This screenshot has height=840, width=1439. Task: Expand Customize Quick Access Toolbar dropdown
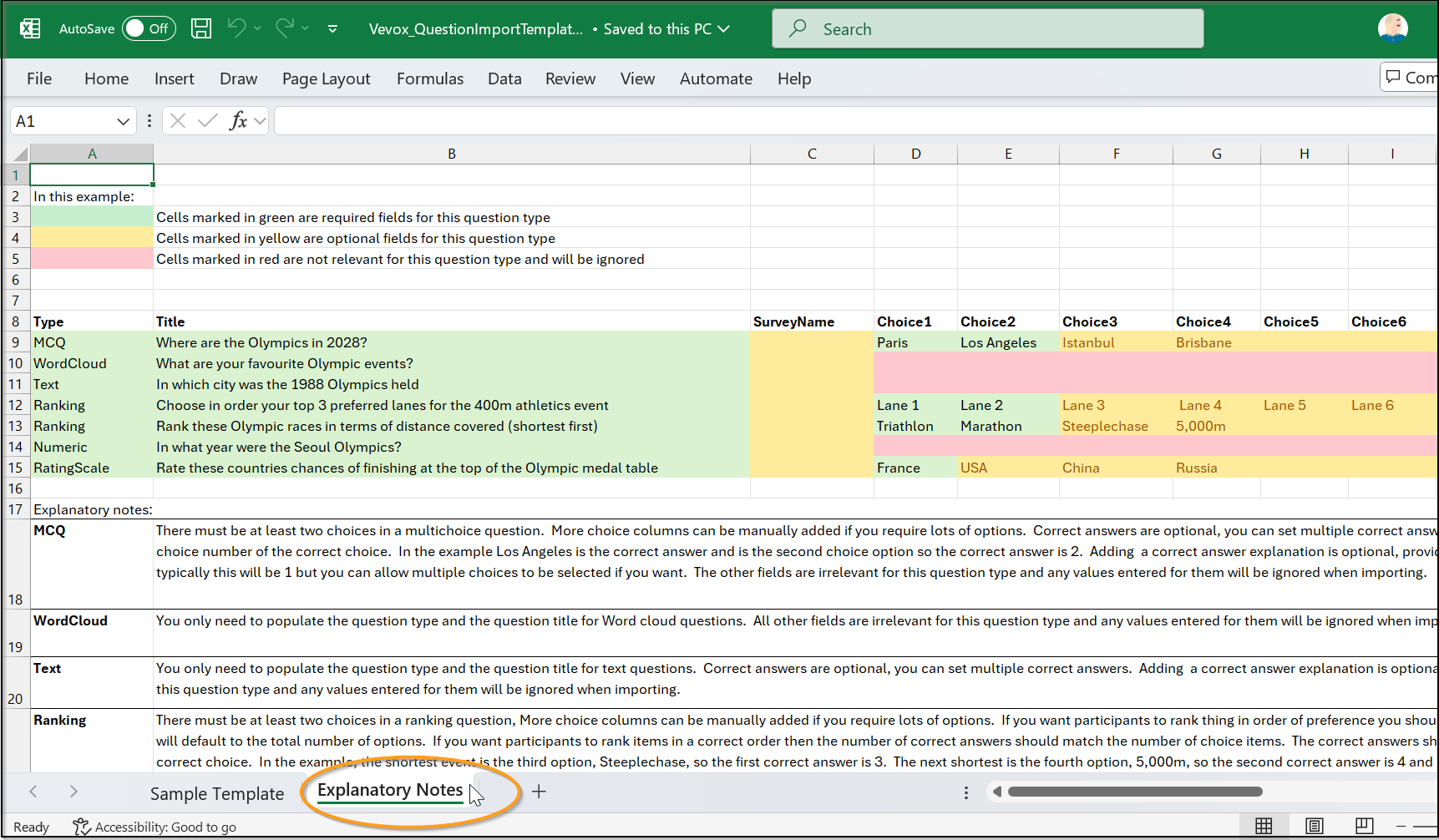tap(332, 28)
